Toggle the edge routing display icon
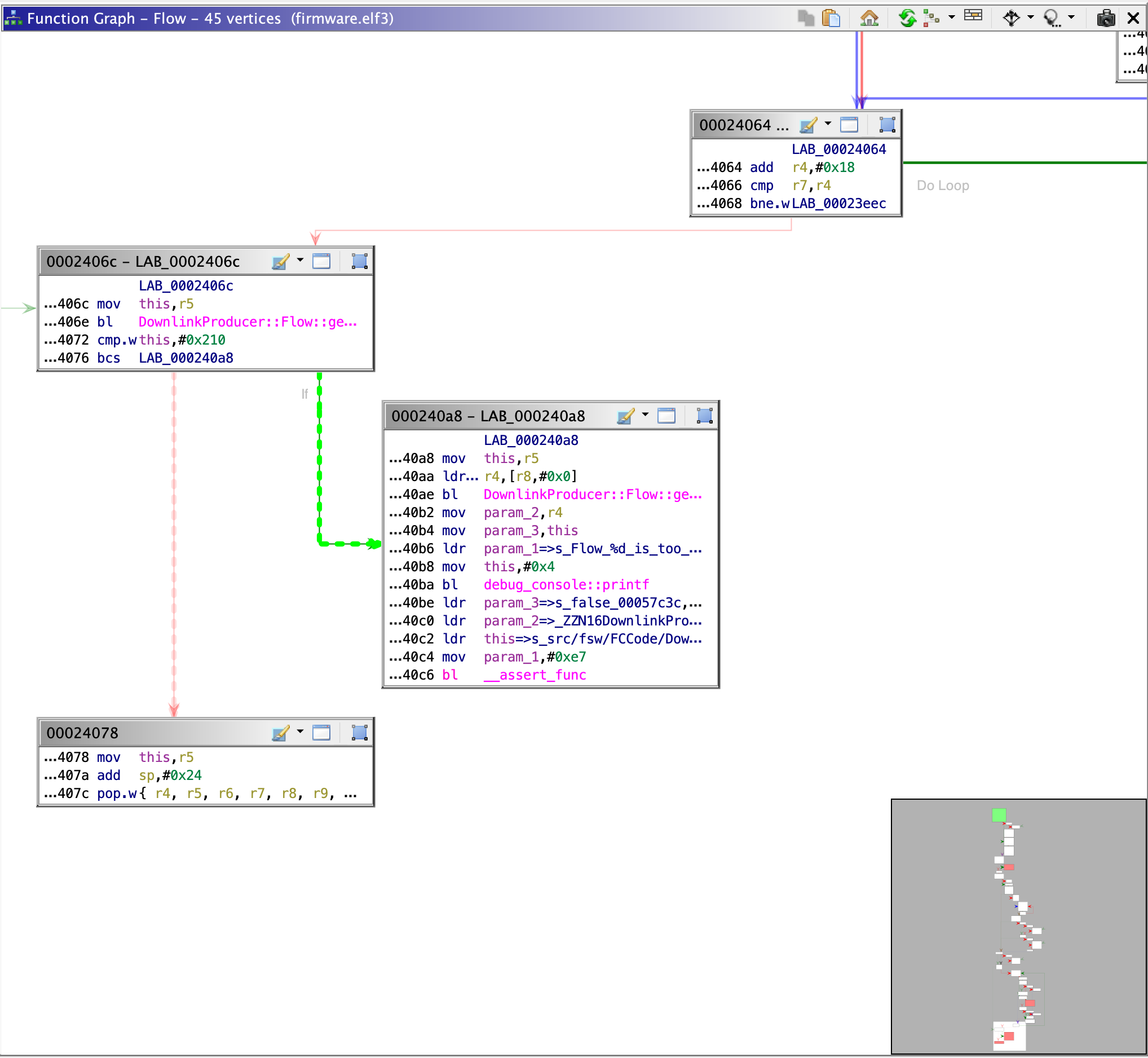Screen dimensions: 1148x1058 pos(974,17)
